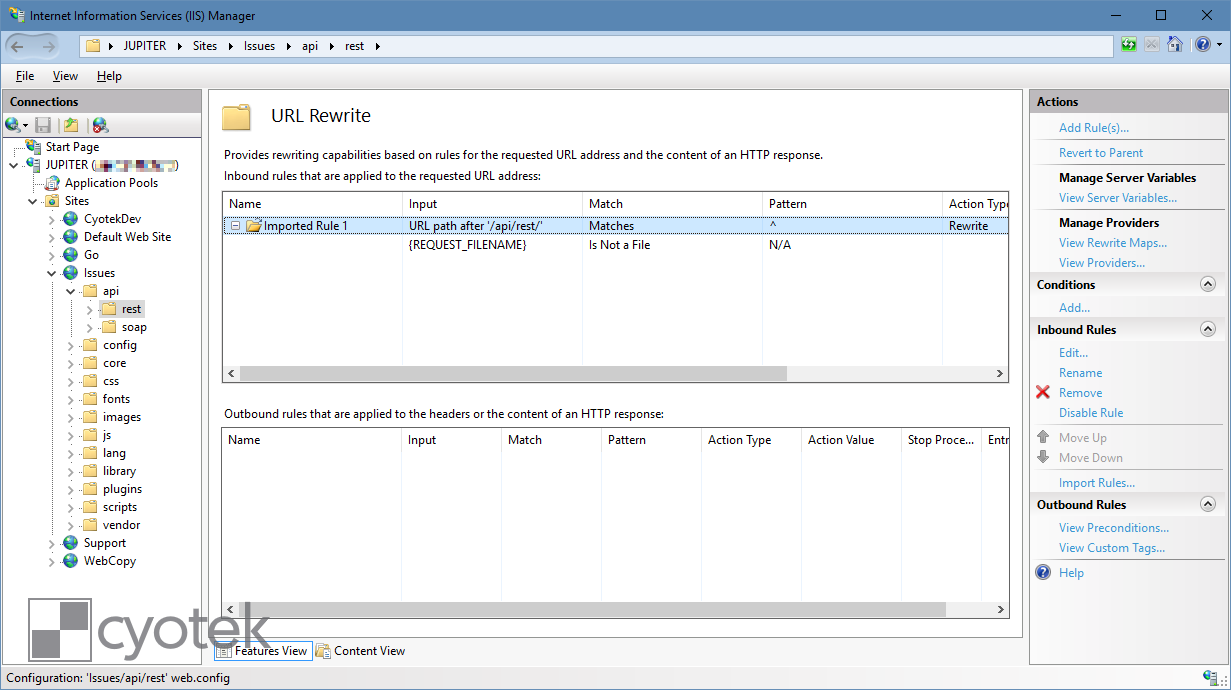Expand the CyotekDev site node
Screen dimensions: 1231x690
click(x=51, y=219)
